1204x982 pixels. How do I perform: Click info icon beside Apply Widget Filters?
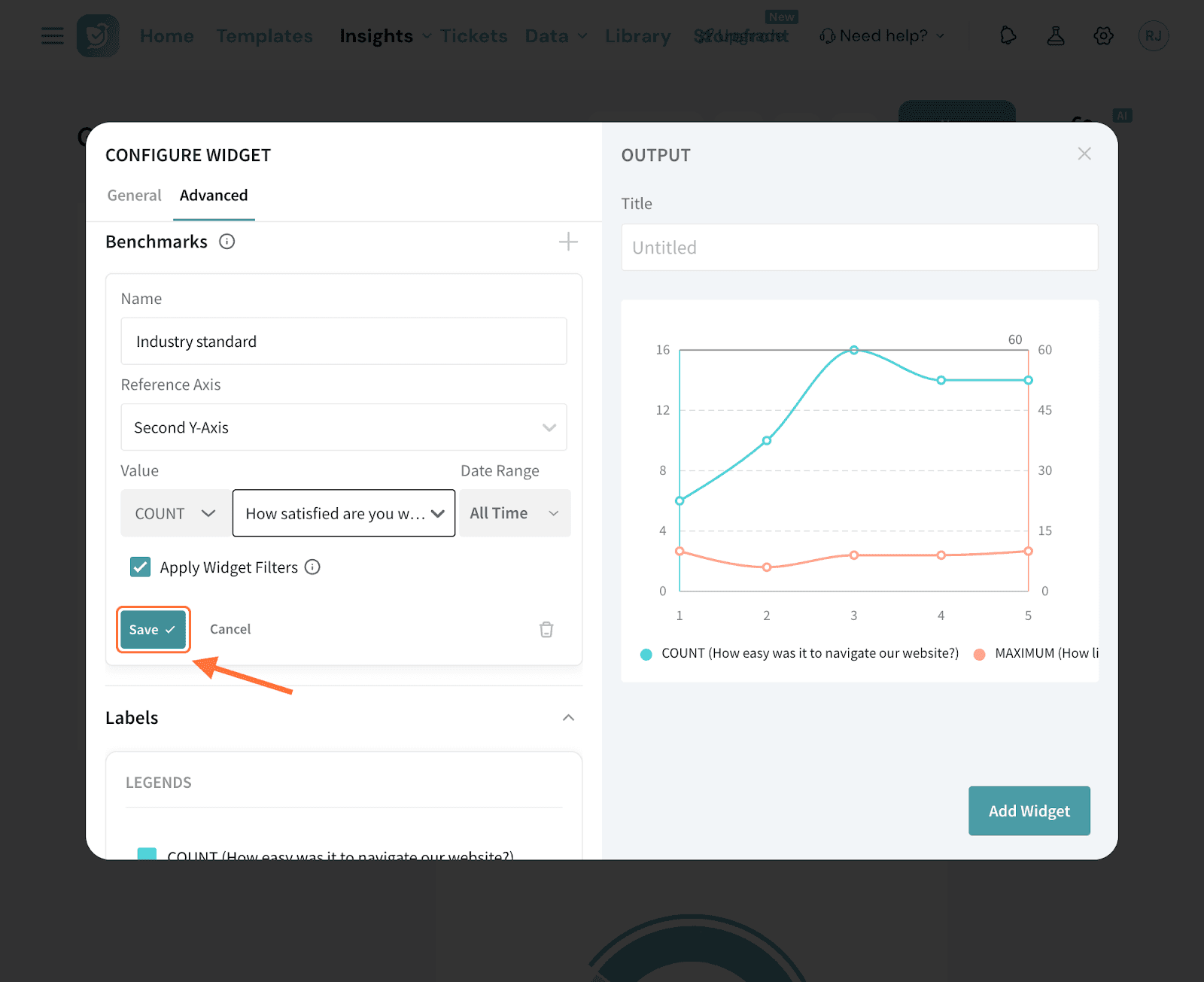[x=312, y=567]
